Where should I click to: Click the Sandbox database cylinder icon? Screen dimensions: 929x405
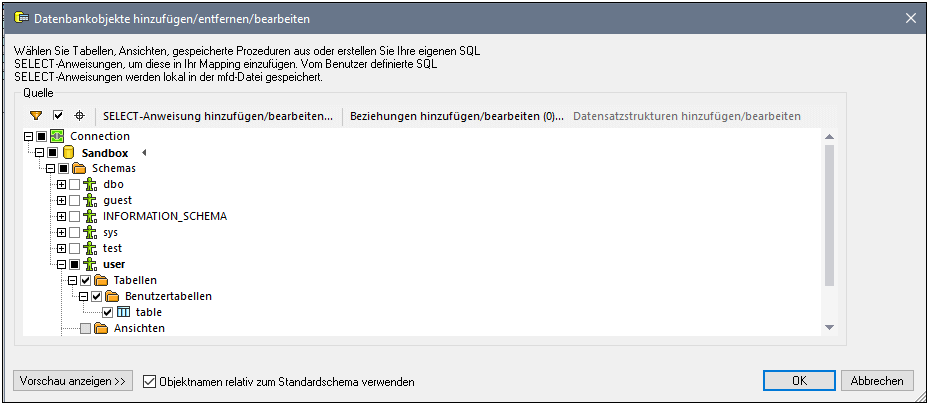69,152
